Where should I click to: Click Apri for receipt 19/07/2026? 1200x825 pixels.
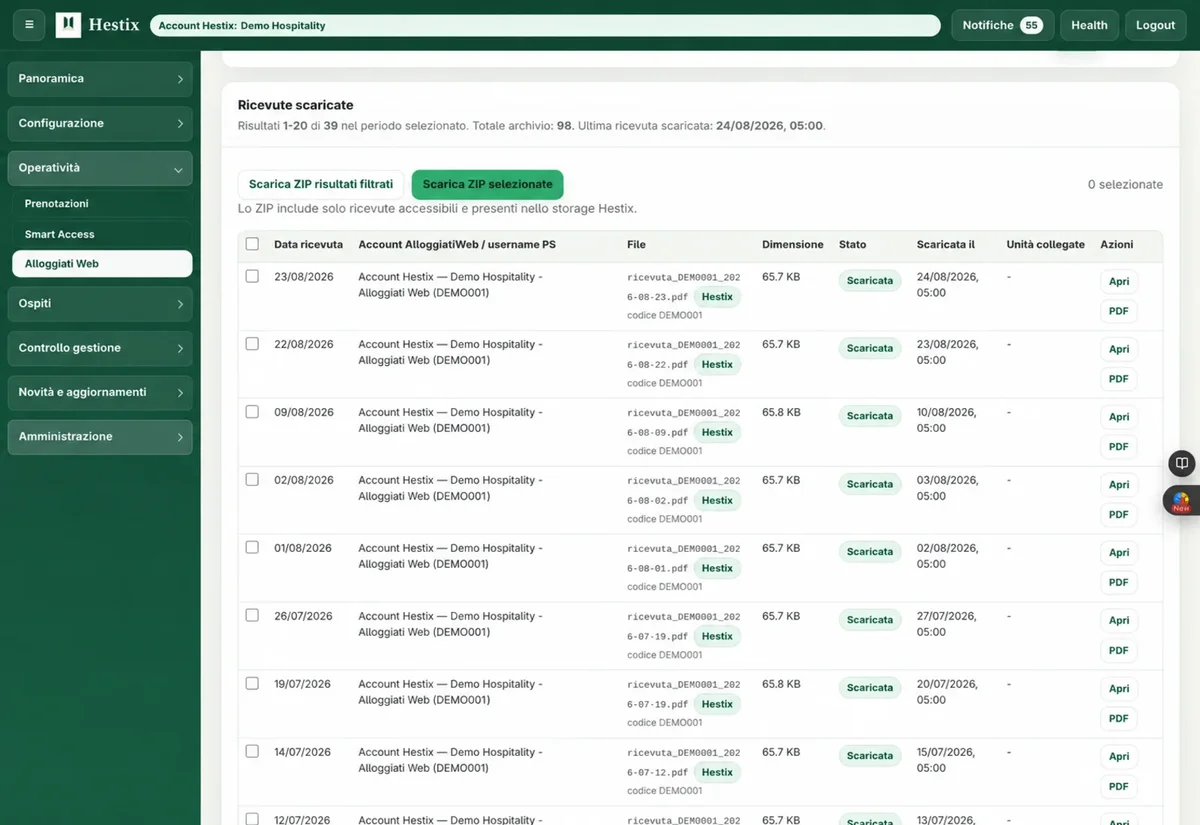(1119, 689)
